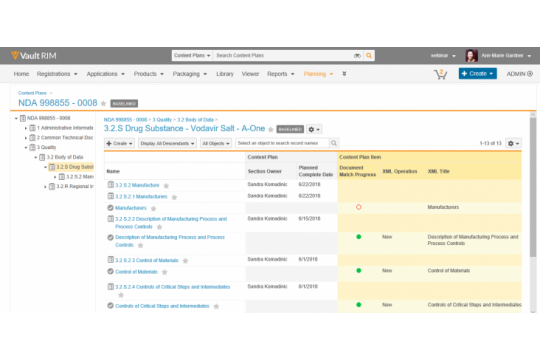Click green match dot for Controls of Critical Steps
The width and height of the screenshot is (540, 360).
pyautogui.click(x=359, y=305)
